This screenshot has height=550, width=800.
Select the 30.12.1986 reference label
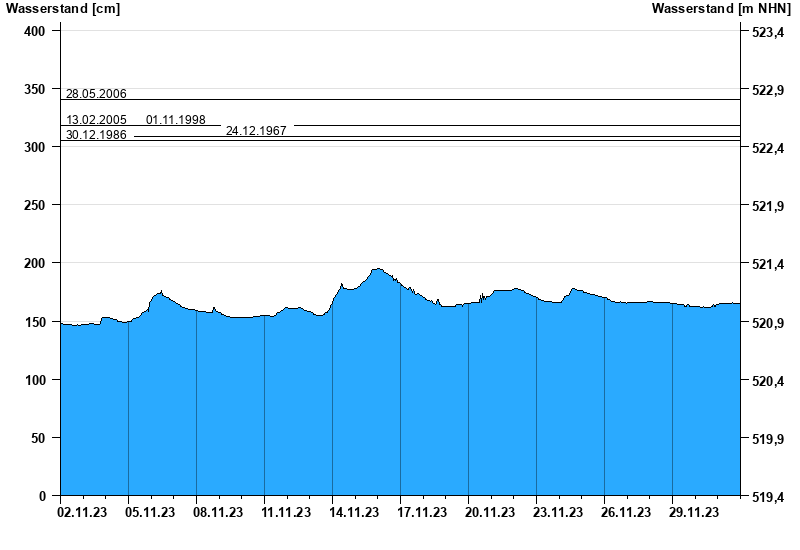(96, 135)
